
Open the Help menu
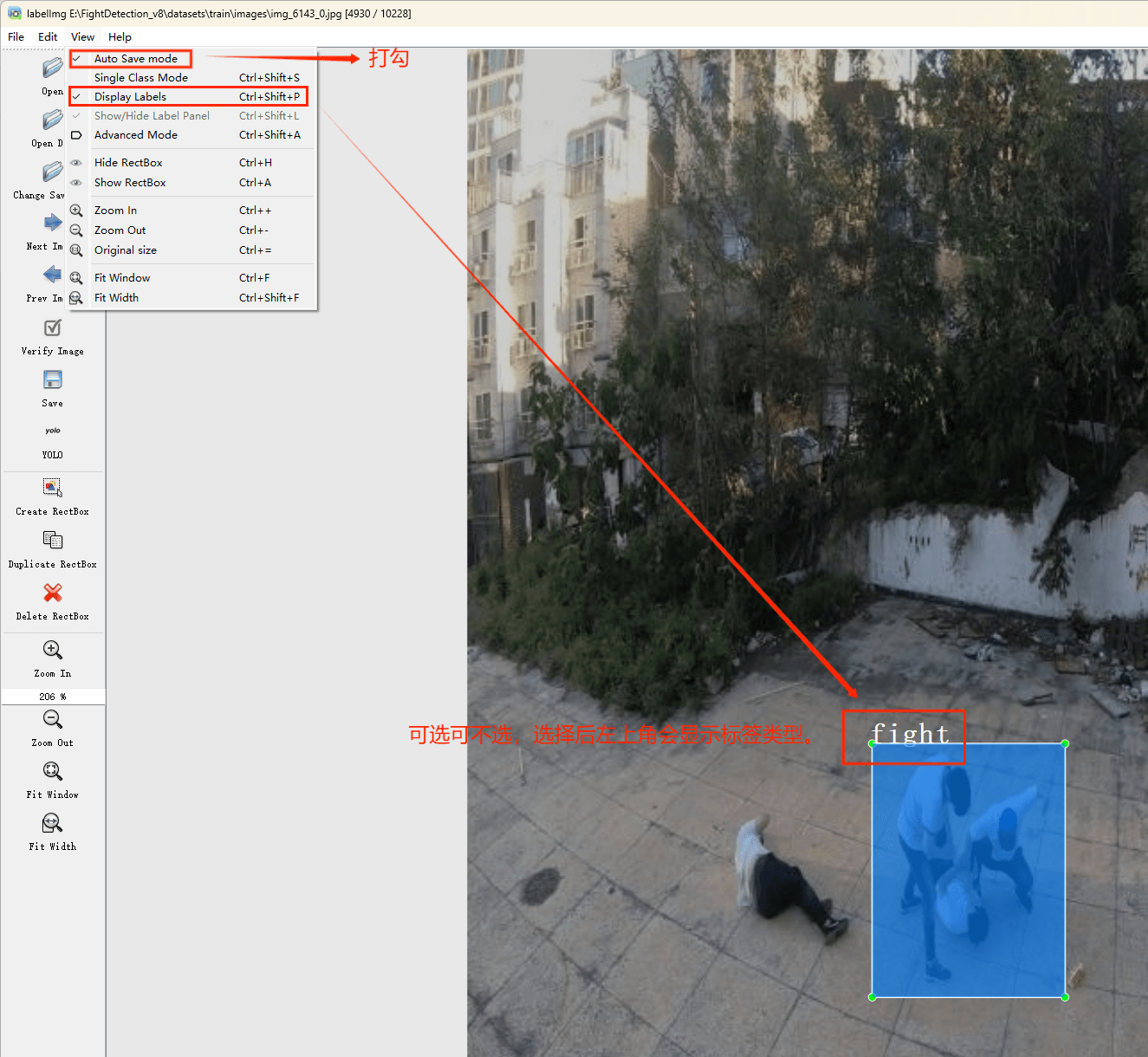click(x=120, y=37)
